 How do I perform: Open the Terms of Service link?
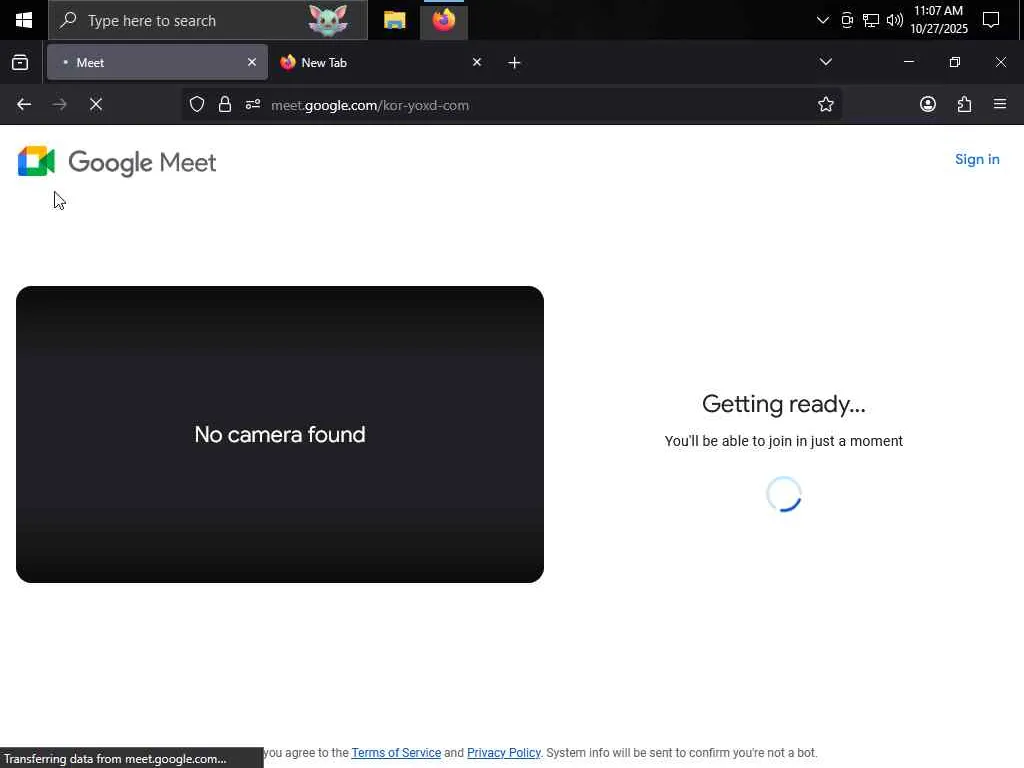(396, 752)
